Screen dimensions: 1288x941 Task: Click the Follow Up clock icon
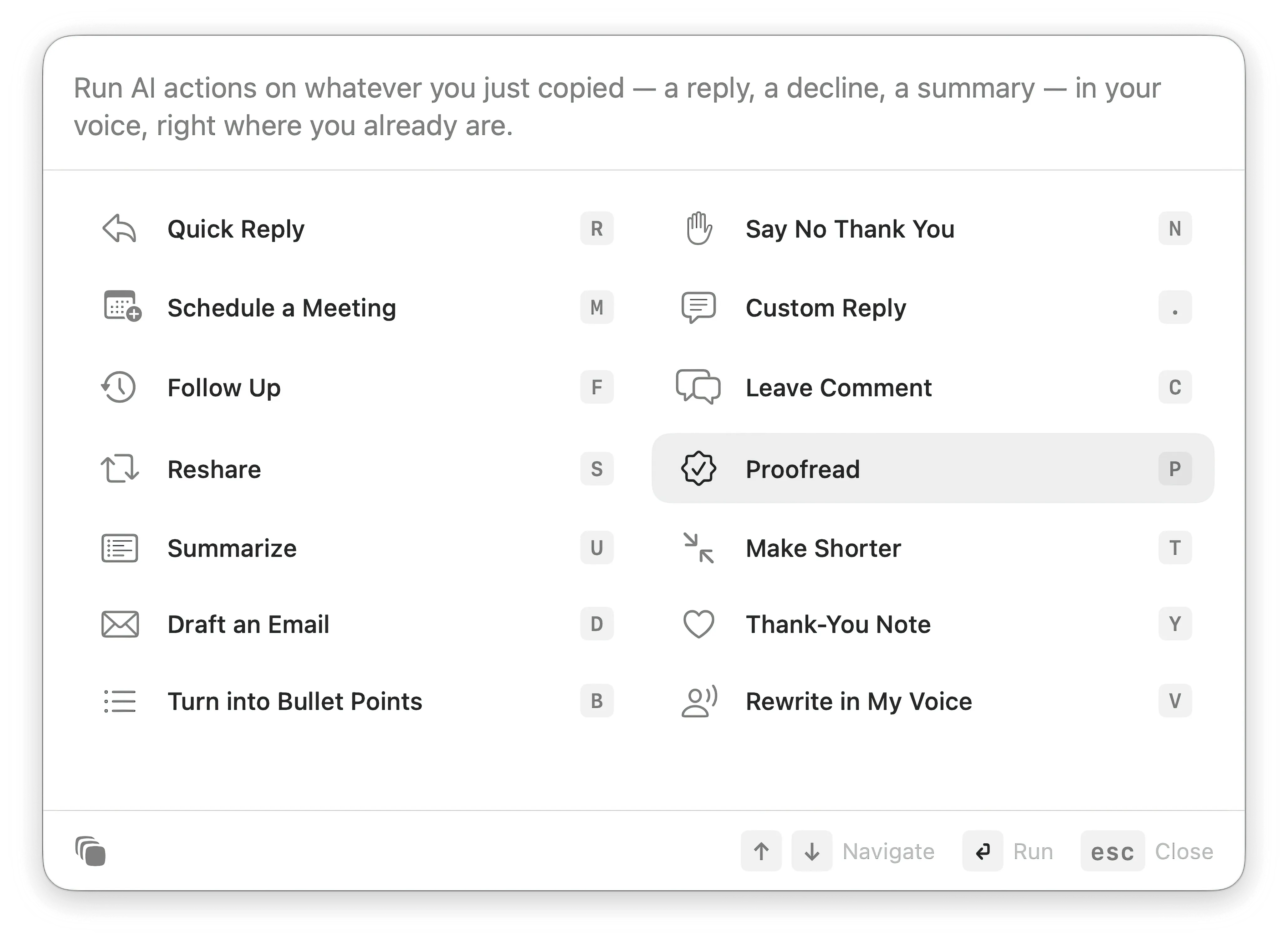pos(118,387)
